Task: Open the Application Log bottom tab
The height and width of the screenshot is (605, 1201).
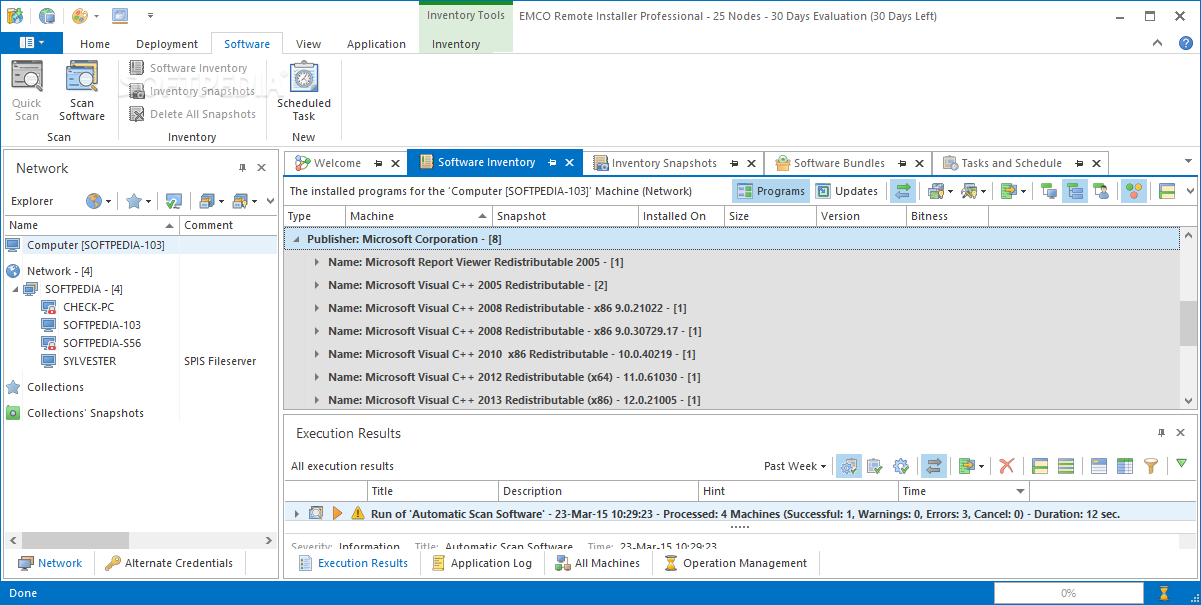Action: 481,563
